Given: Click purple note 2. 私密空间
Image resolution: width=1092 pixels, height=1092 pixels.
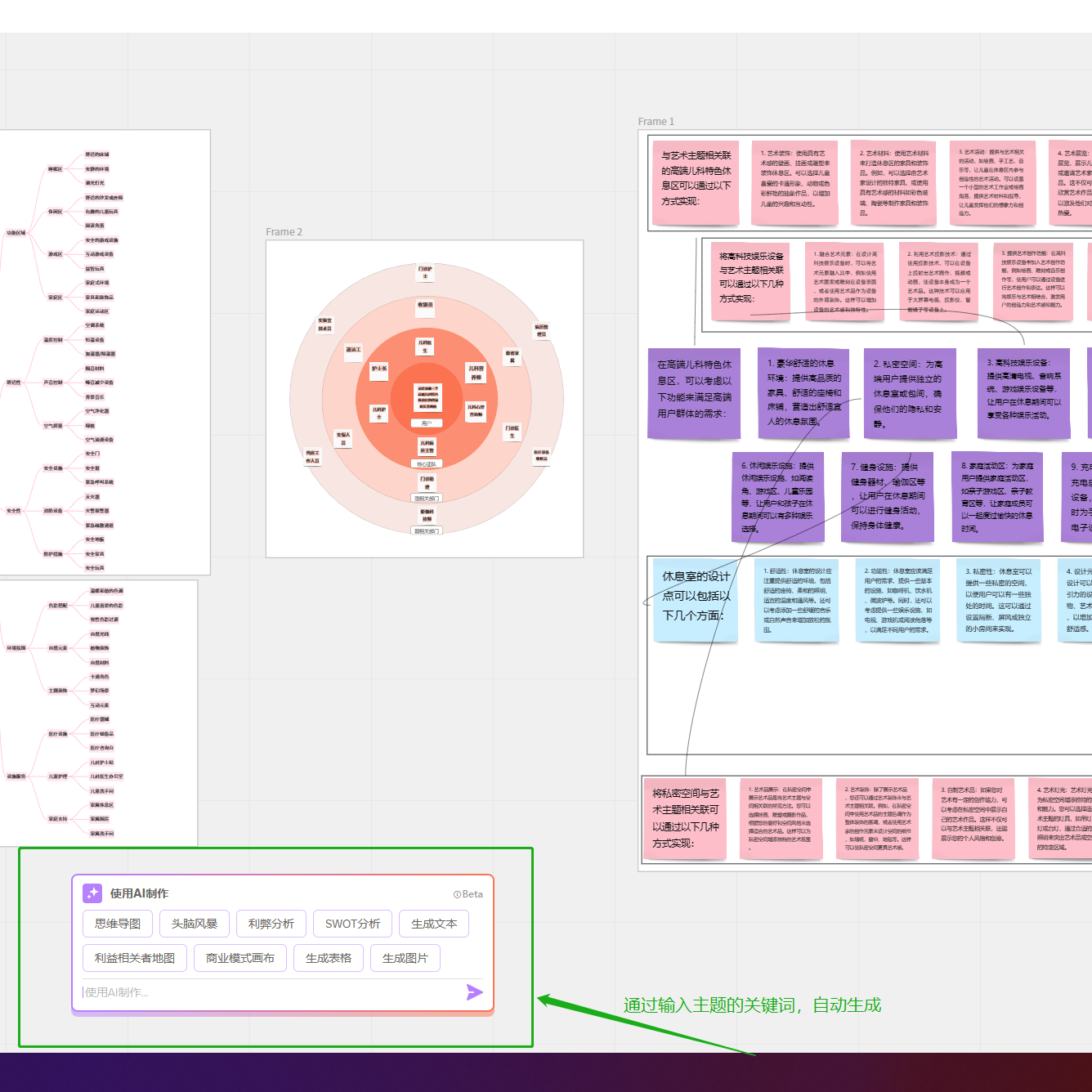Looking at the screenshot, I should coord(909,393).
